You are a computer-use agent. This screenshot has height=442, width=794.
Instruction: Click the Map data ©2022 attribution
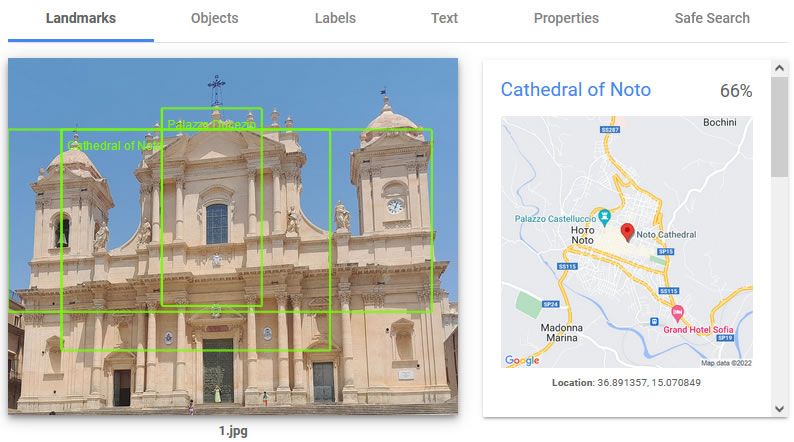(725, 363)
